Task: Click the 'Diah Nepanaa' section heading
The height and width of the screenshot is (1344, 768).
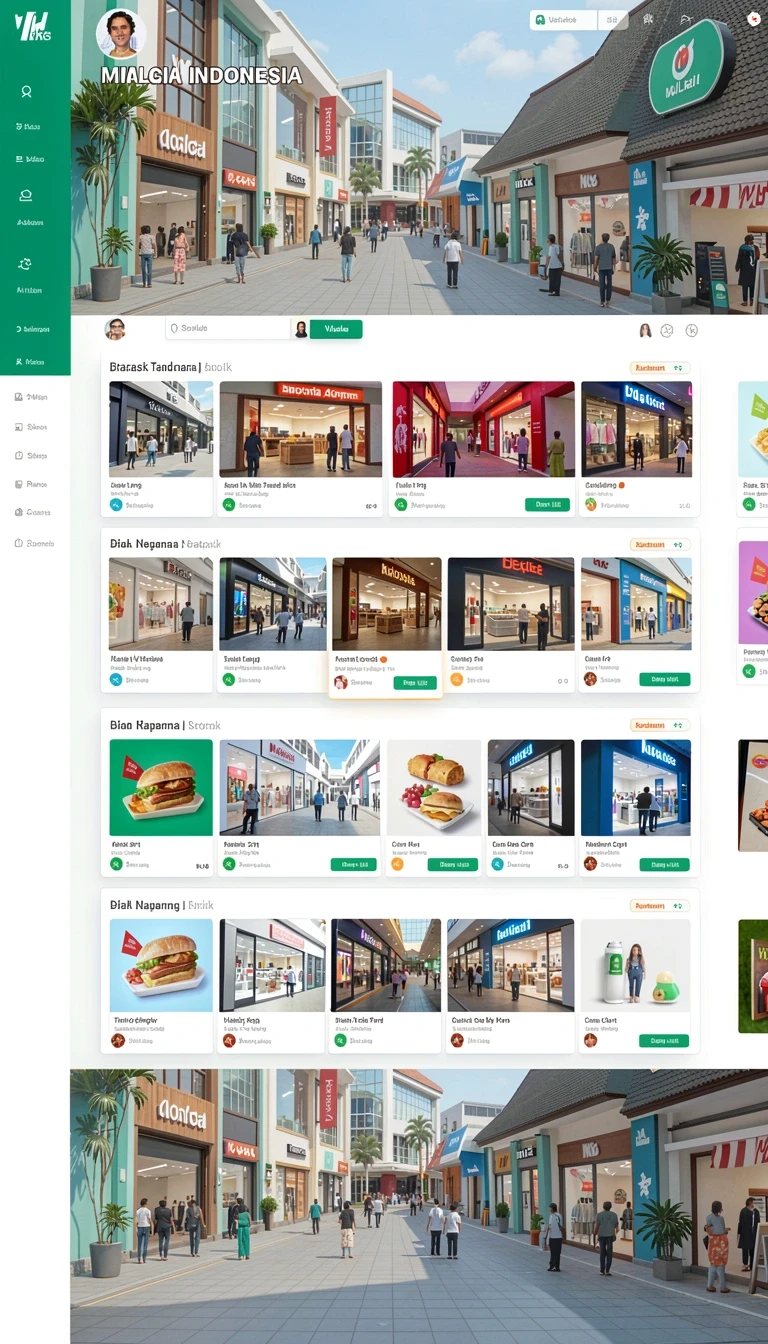Action: (x=165, y=544)
